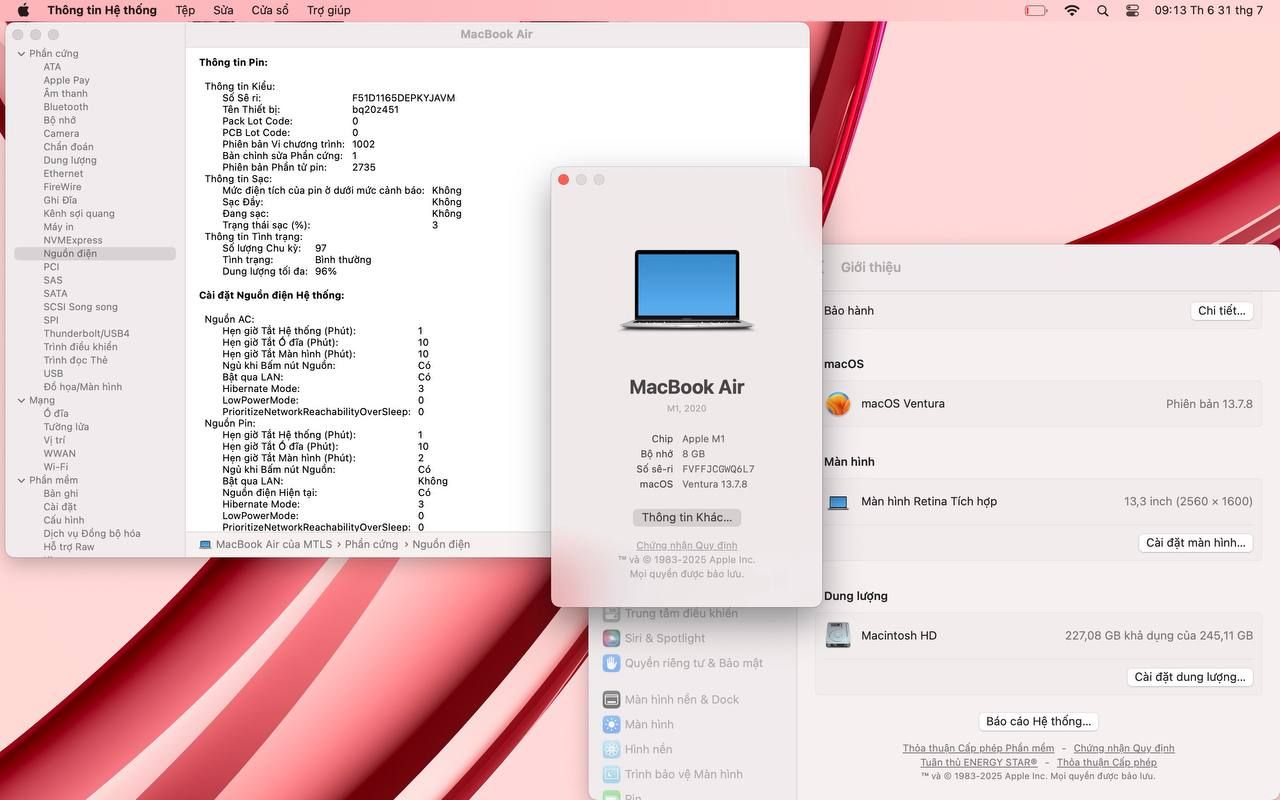The width and height of the screenshot is (1280, 800).
Task: Click the Thông tin Khác... button
Action: pyautogui.click(x=687, y=518)
